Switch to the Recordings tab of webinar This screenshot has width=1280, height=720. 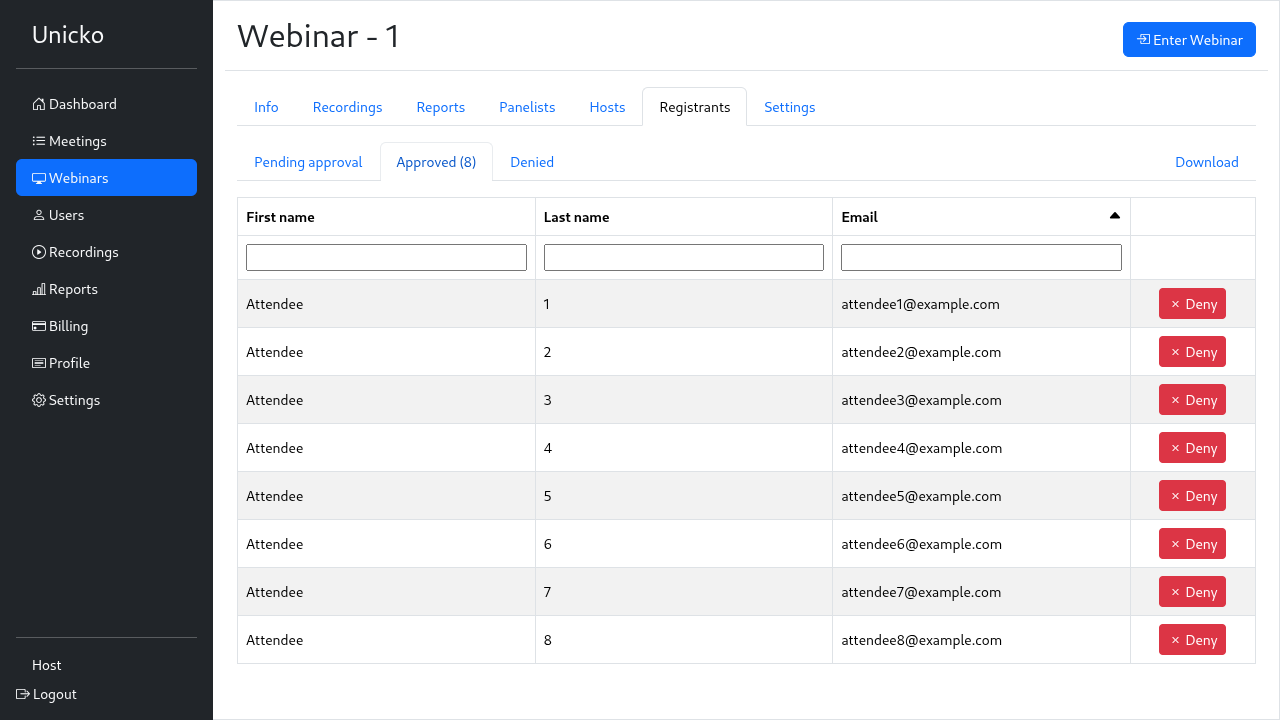[347, 107]
